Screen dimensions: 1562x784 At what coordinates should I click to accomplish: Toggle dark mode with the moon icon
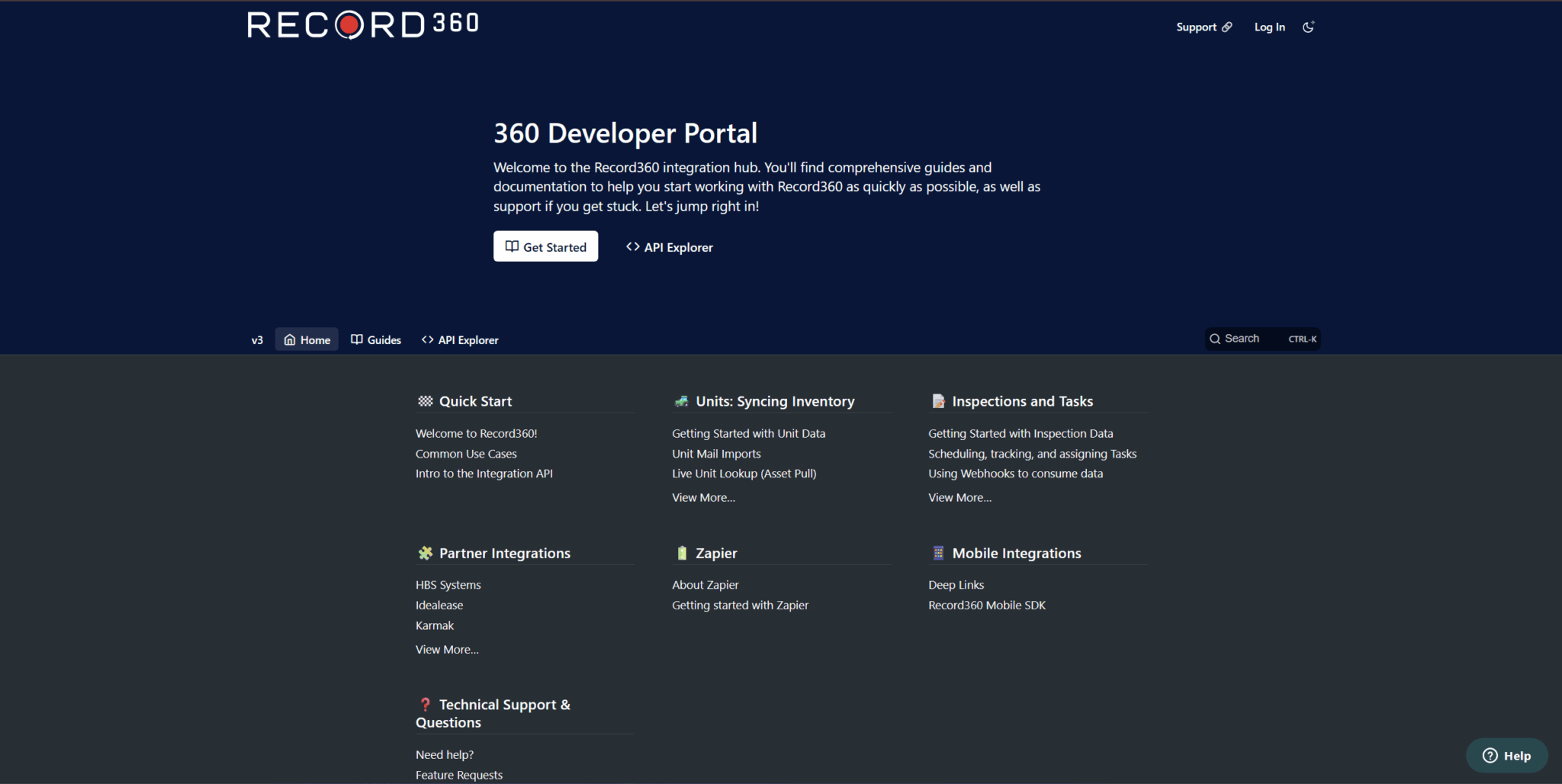pyautogui.click(x=1309, y=27)
